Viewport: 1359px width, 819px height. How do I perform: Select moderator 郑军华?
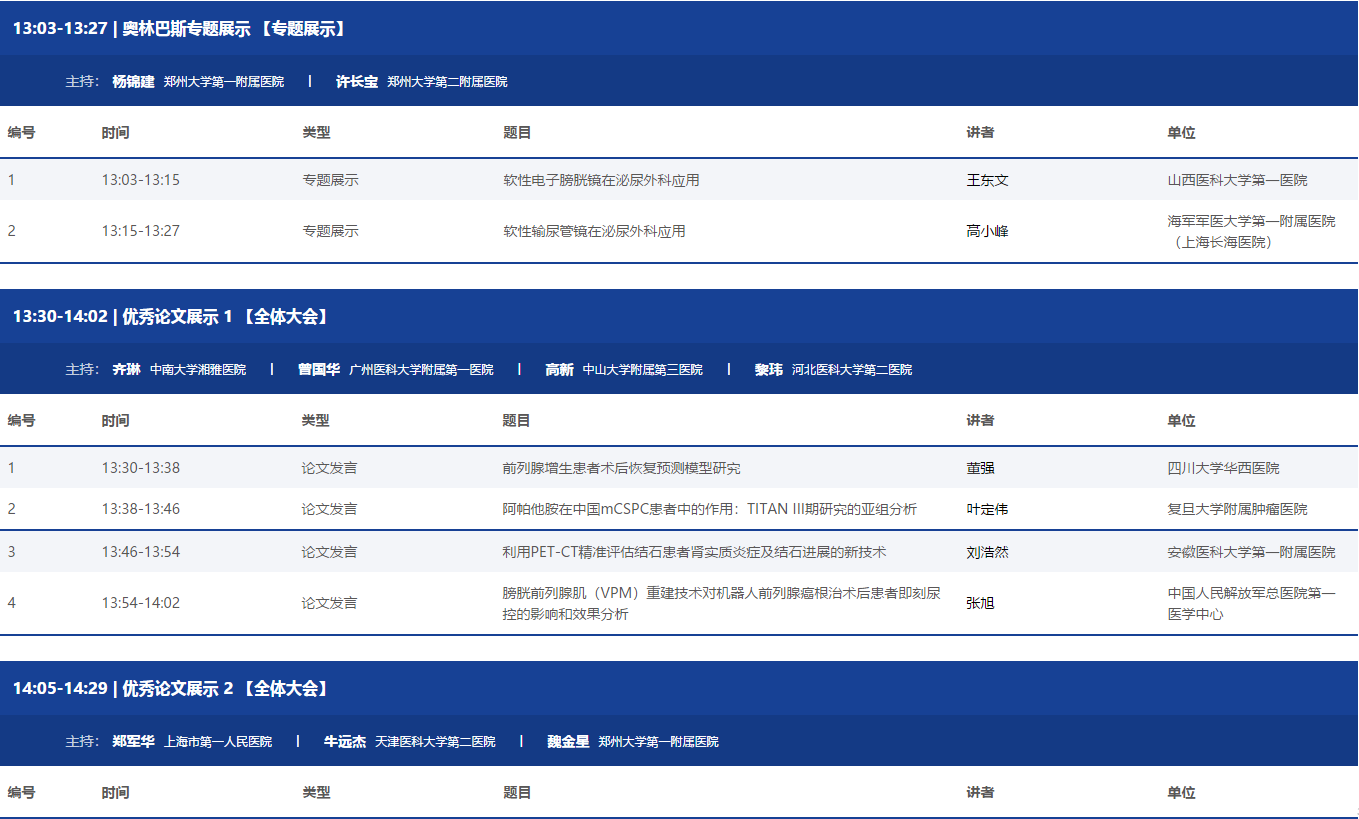click(133, 742)
